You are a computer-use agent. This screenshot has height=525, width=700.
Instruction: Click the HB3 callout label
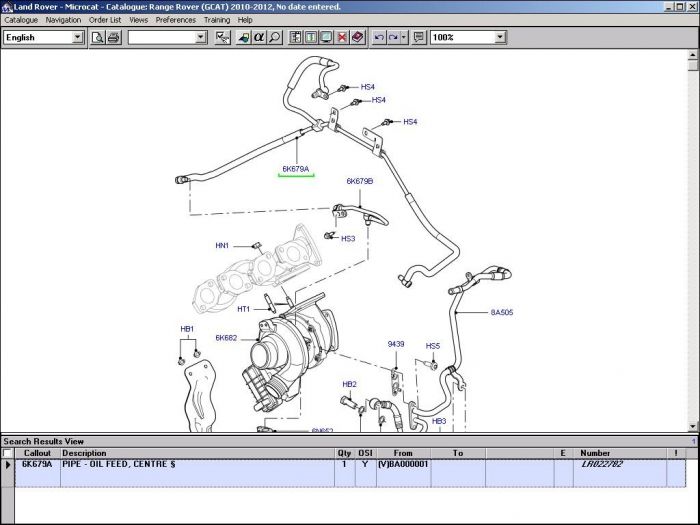[x=439, y=421]
